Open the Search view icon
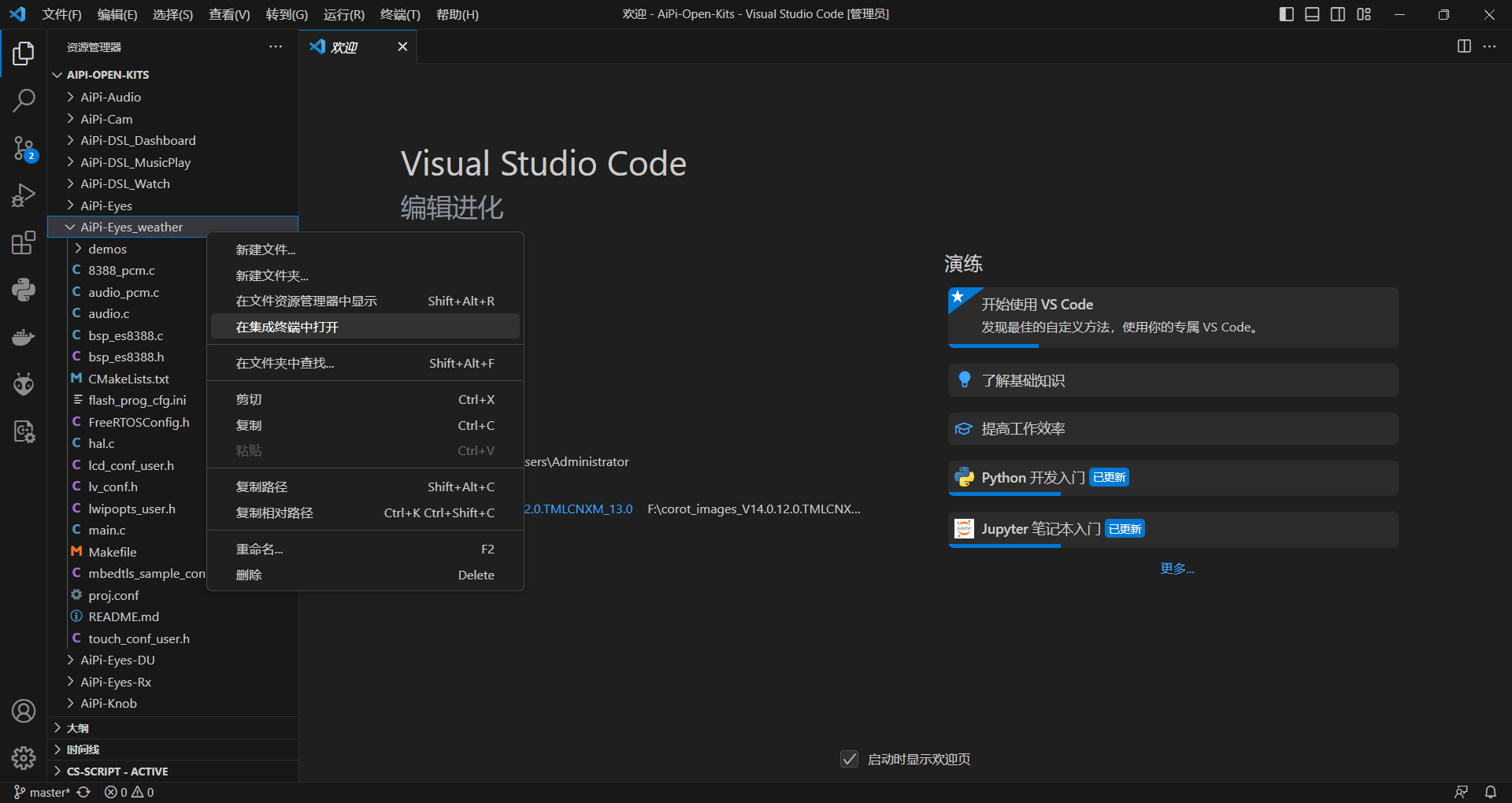 point(24,100)
